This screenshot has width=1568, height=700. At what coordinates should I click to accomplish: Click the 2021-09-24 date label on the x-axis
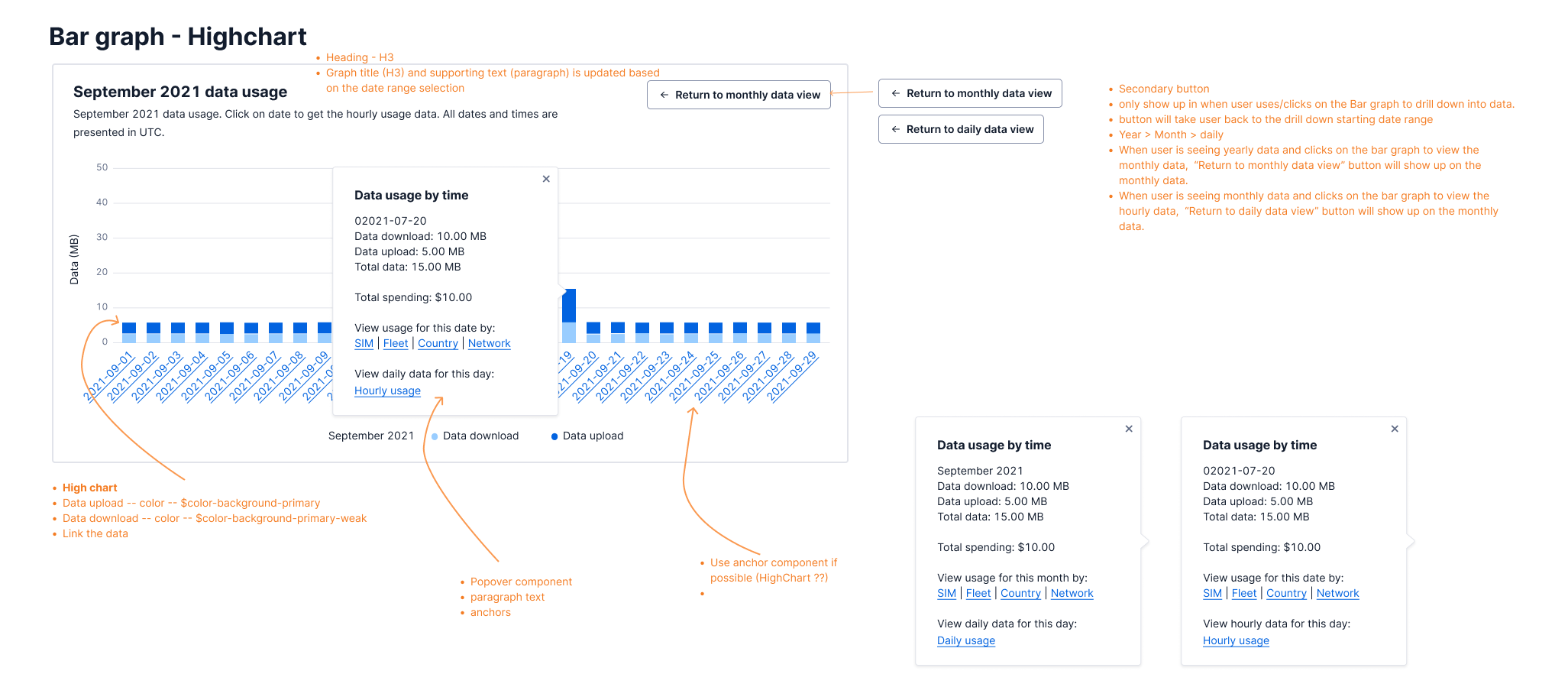671,377
